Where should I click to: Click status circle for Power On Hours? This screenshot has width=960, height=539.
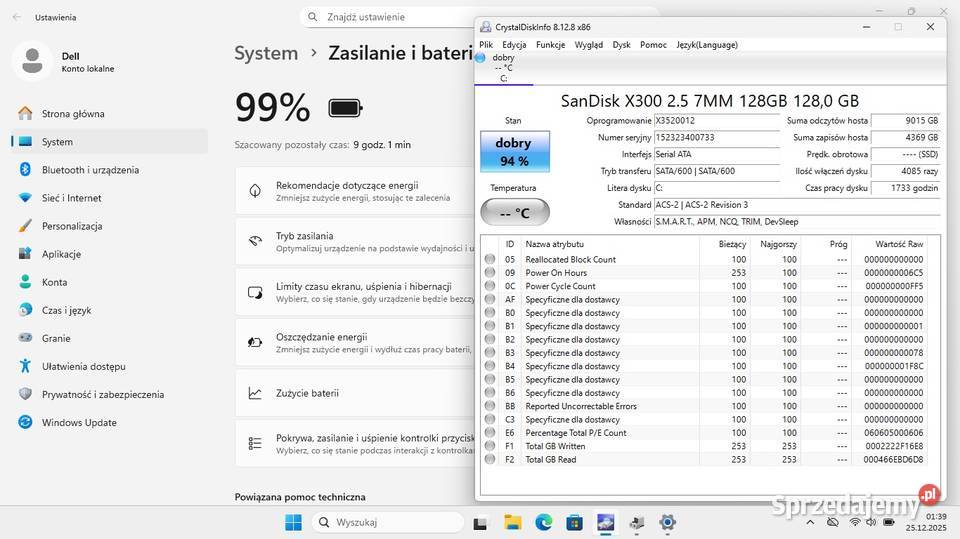point(490,273)
